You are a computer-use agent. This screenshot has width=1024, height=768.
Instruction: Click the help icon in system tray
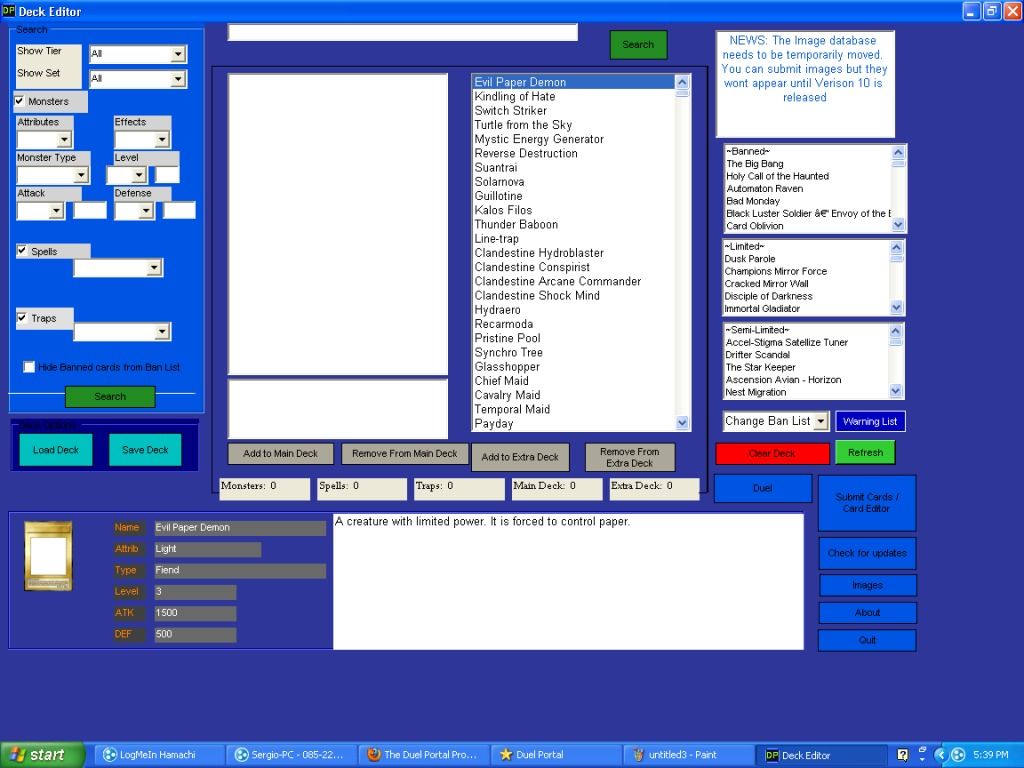(x=903, y=755)
